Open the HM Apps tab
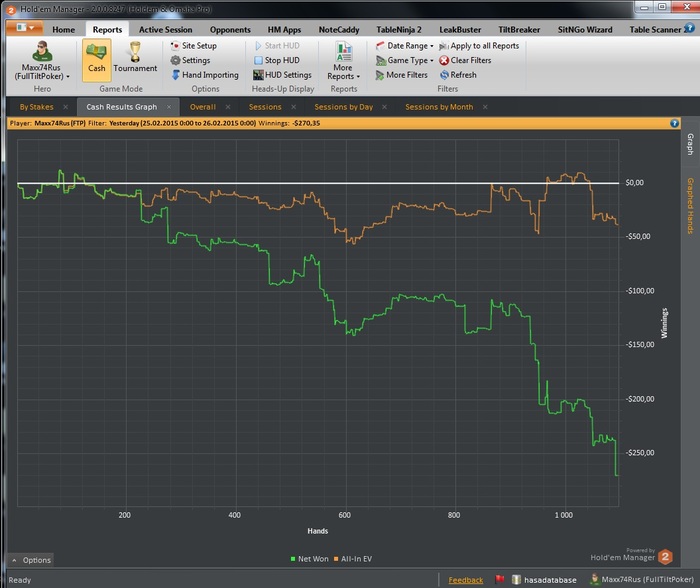The height and width of the screenshot is (588, 700). point(284,29)
